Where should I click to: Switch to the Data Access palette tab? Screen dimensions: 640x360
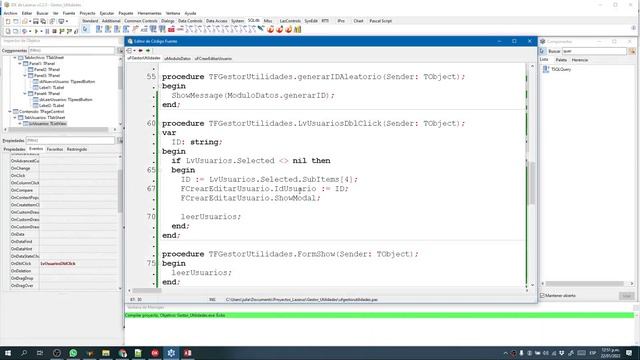tap(216, 21)
